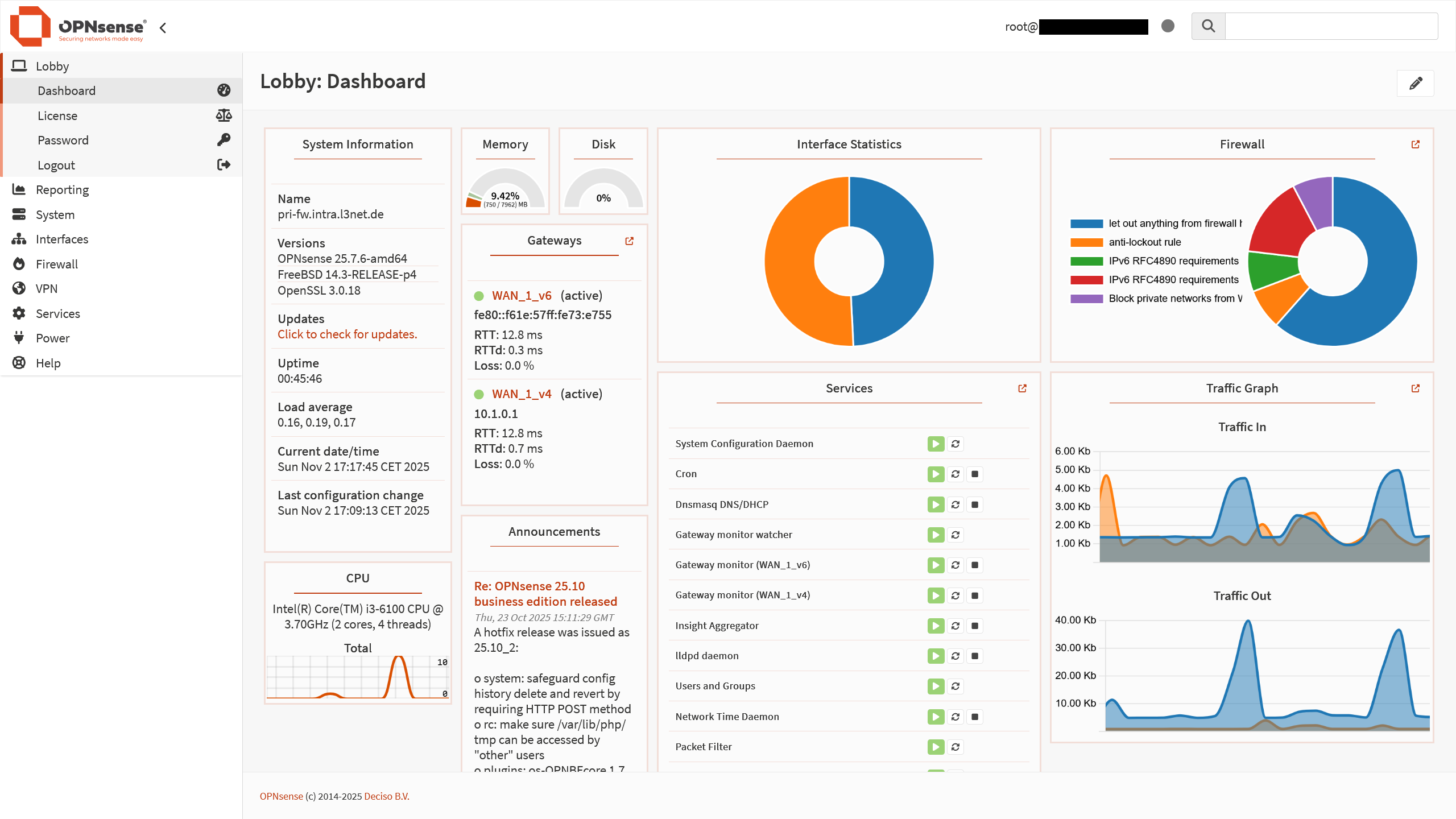Click the edit dashboard pencil icon
Screen dimensions: 1456x819
[x=1415, y=84]
